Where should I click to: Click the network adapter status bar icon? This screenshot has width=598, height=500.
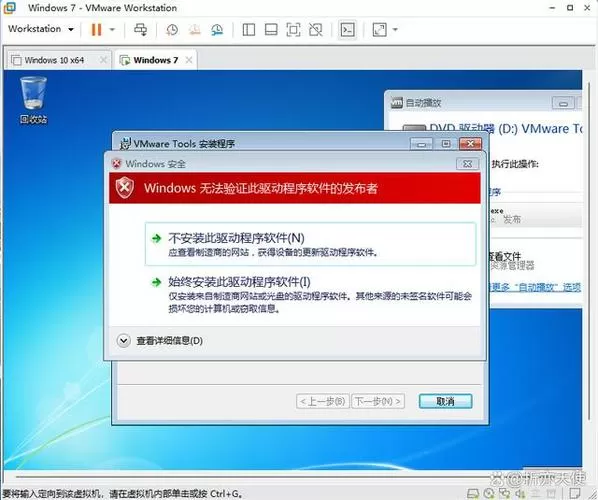505,494
